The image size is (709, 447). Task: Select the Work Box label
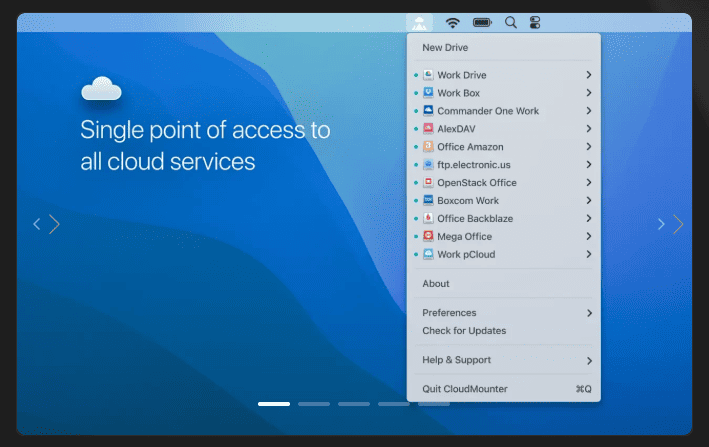pyautogui.click(x=458, y=93)
